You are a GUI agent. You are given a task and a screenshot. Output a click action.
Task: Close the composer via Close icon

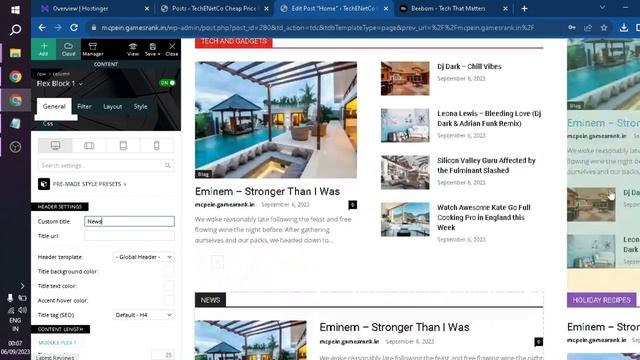(172, 49)
